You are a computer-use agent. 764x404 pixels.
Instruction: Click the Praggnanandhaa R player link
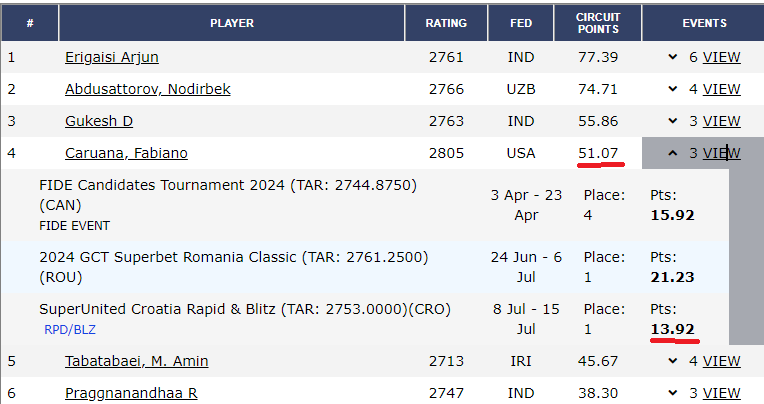tap(130, 393)
